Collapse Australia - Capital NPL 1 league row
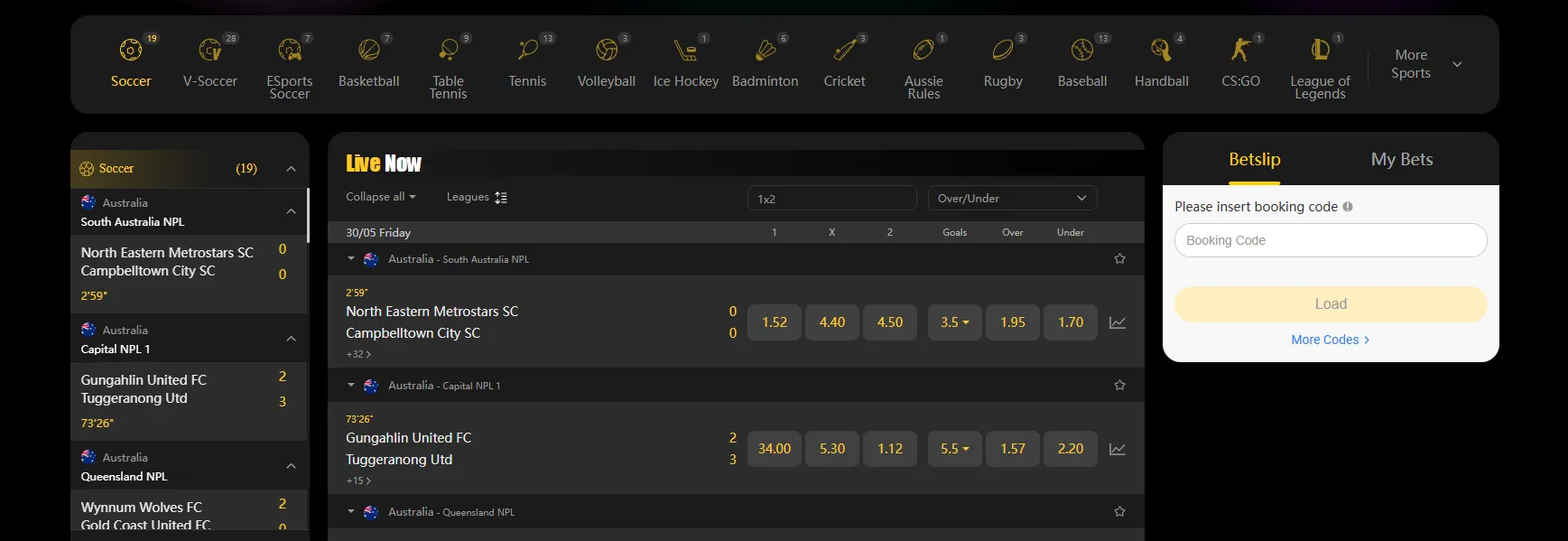Screen dimensions: 1568x541 coord(351,386)
